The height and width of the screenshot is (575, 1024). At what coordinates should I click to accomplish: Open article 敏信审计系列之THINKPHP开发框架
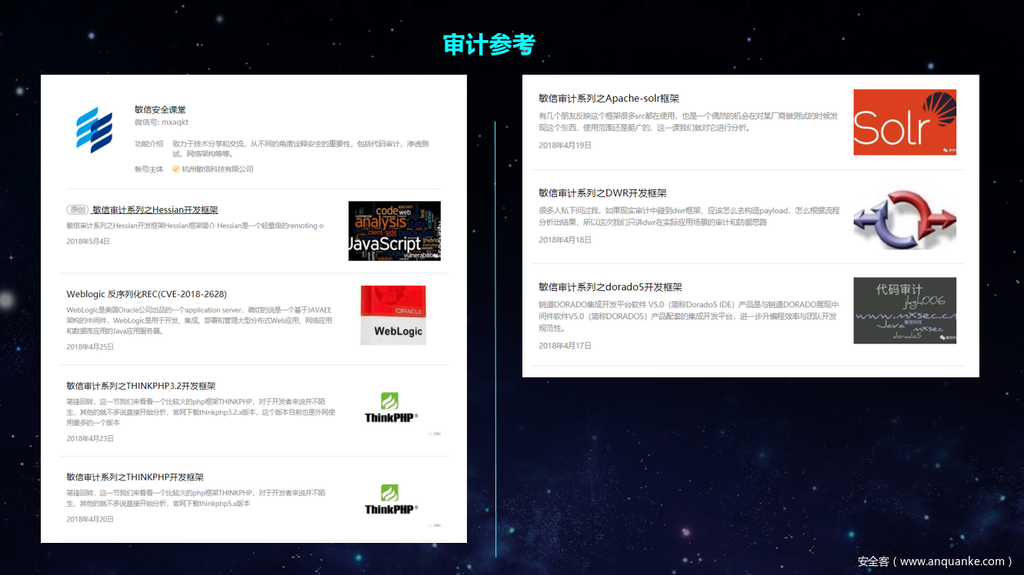pyautogui.click(x=135, y=477)
